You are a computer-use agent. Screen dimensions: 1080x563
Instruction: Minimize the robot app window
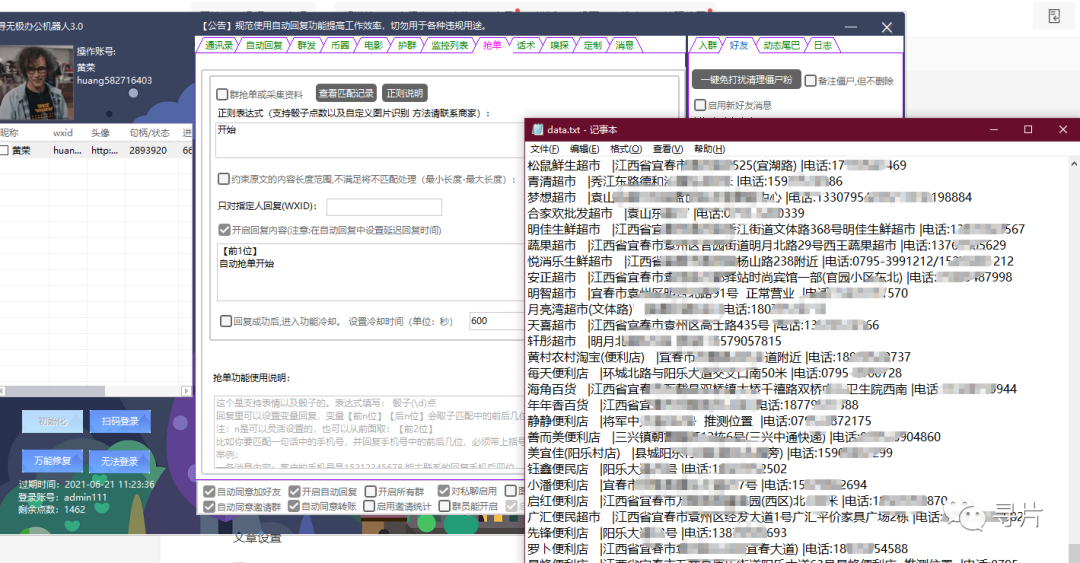click(x=851, y=27)
